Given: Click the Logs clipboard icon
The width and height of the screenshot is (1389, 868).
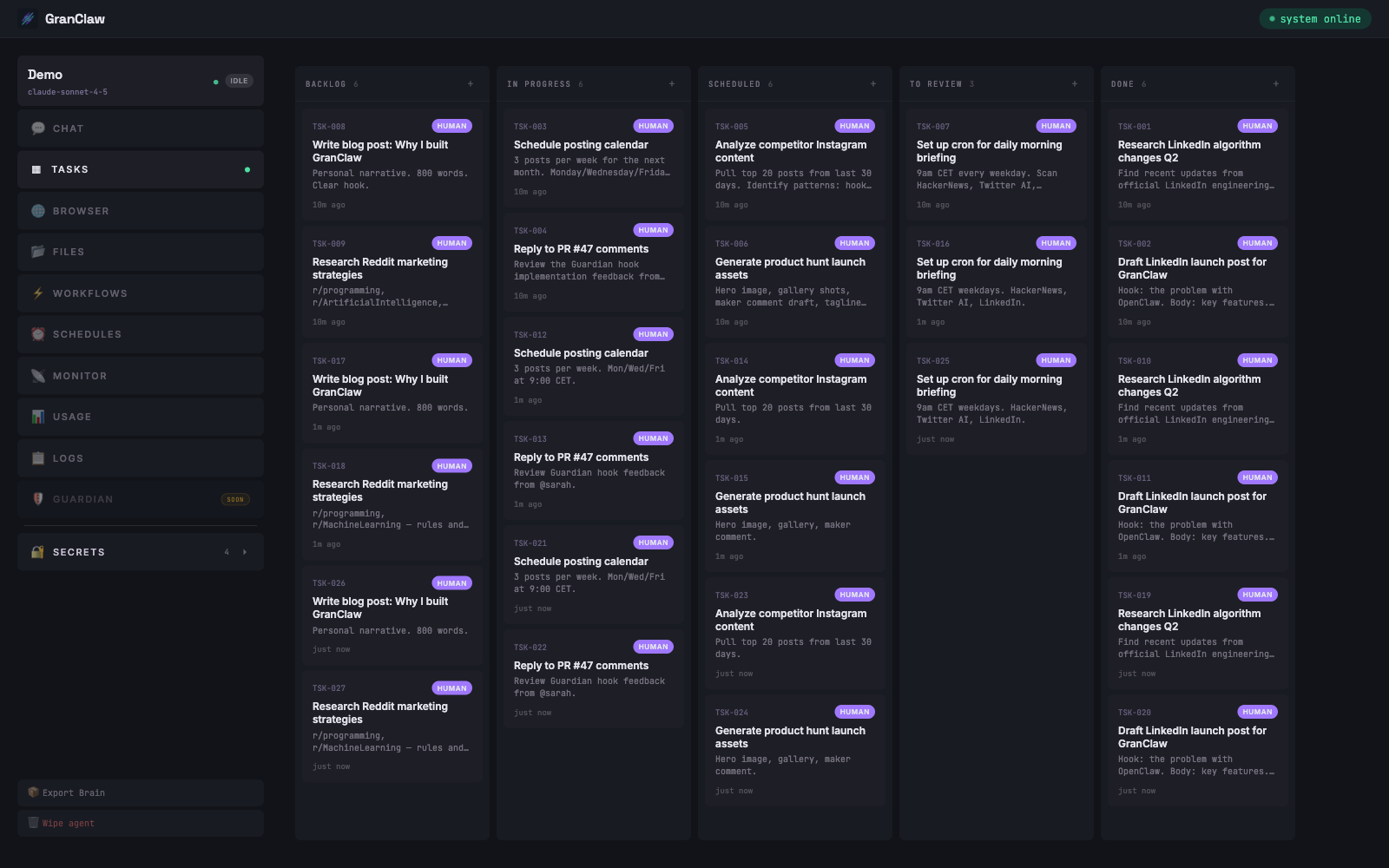Looking at the screenshot, I should [x=37, y=457].
